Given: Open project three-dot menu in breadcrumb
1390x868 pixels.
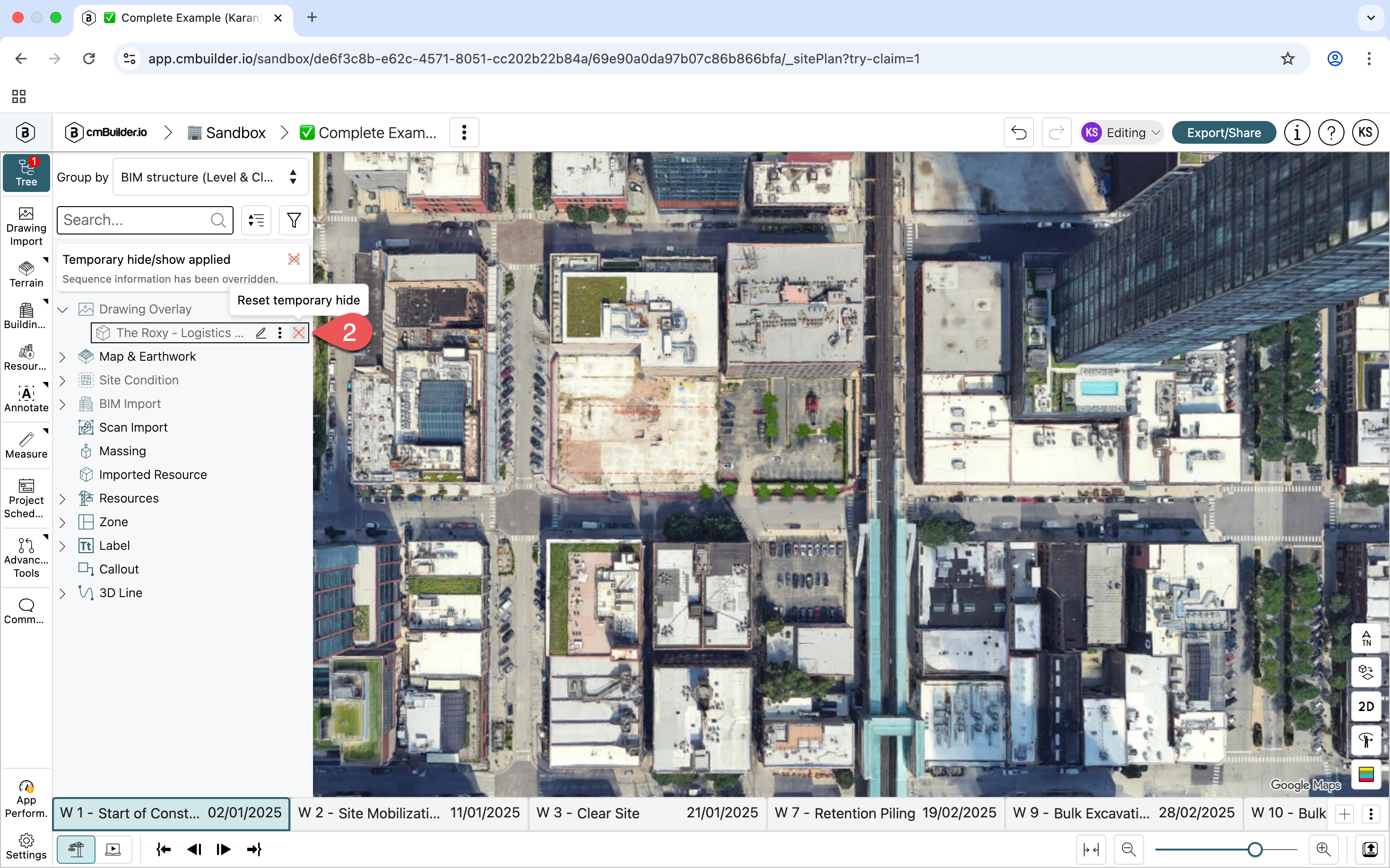Looking at the screenshot, I should click(x=464, y=132).
